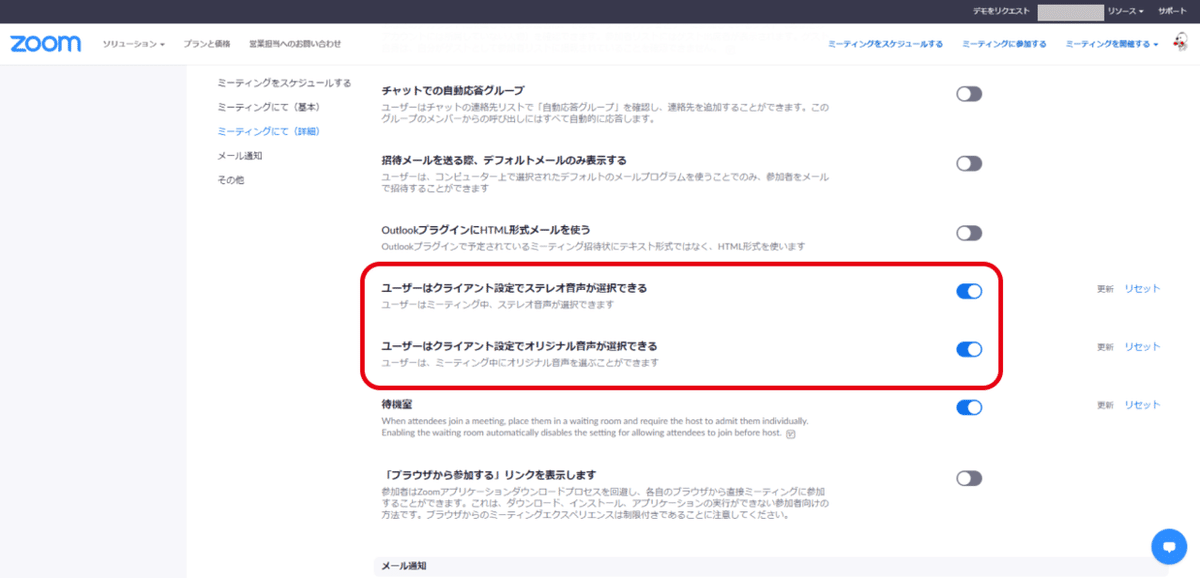
Task: Turn off the オリジナル音声 selection toggle
Action: coord(967,349)
